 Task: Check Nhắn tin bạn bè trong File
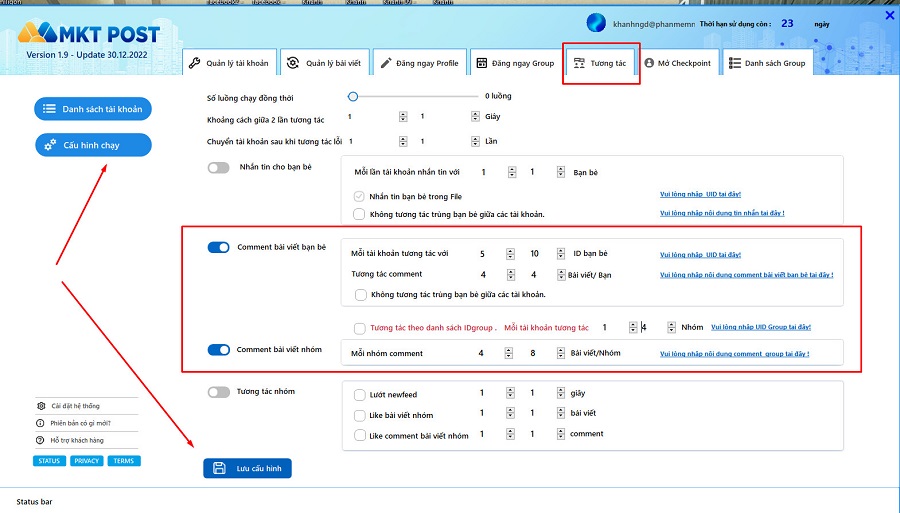pos(359,196)
